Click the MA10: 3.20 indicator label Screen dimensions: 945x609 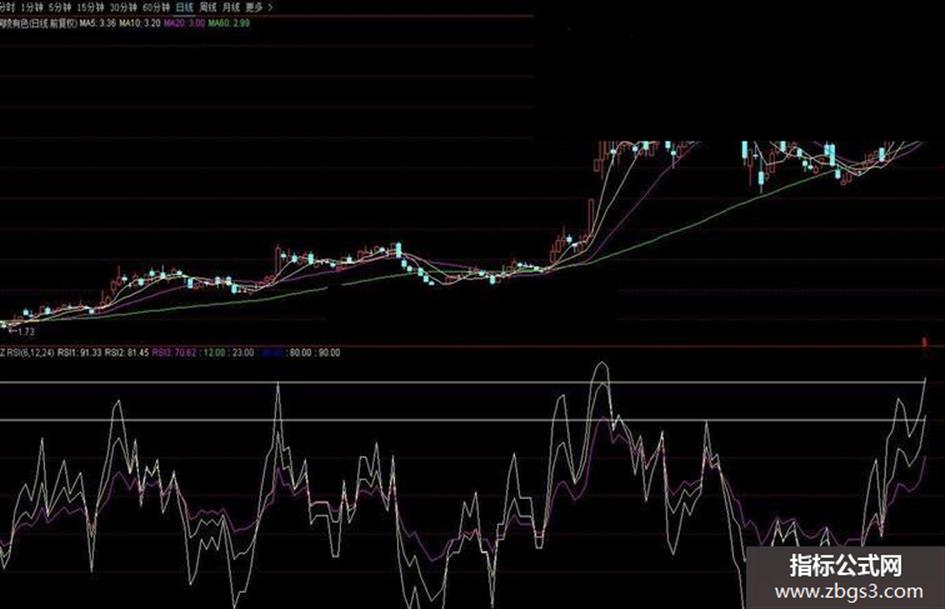click(140, 23)
